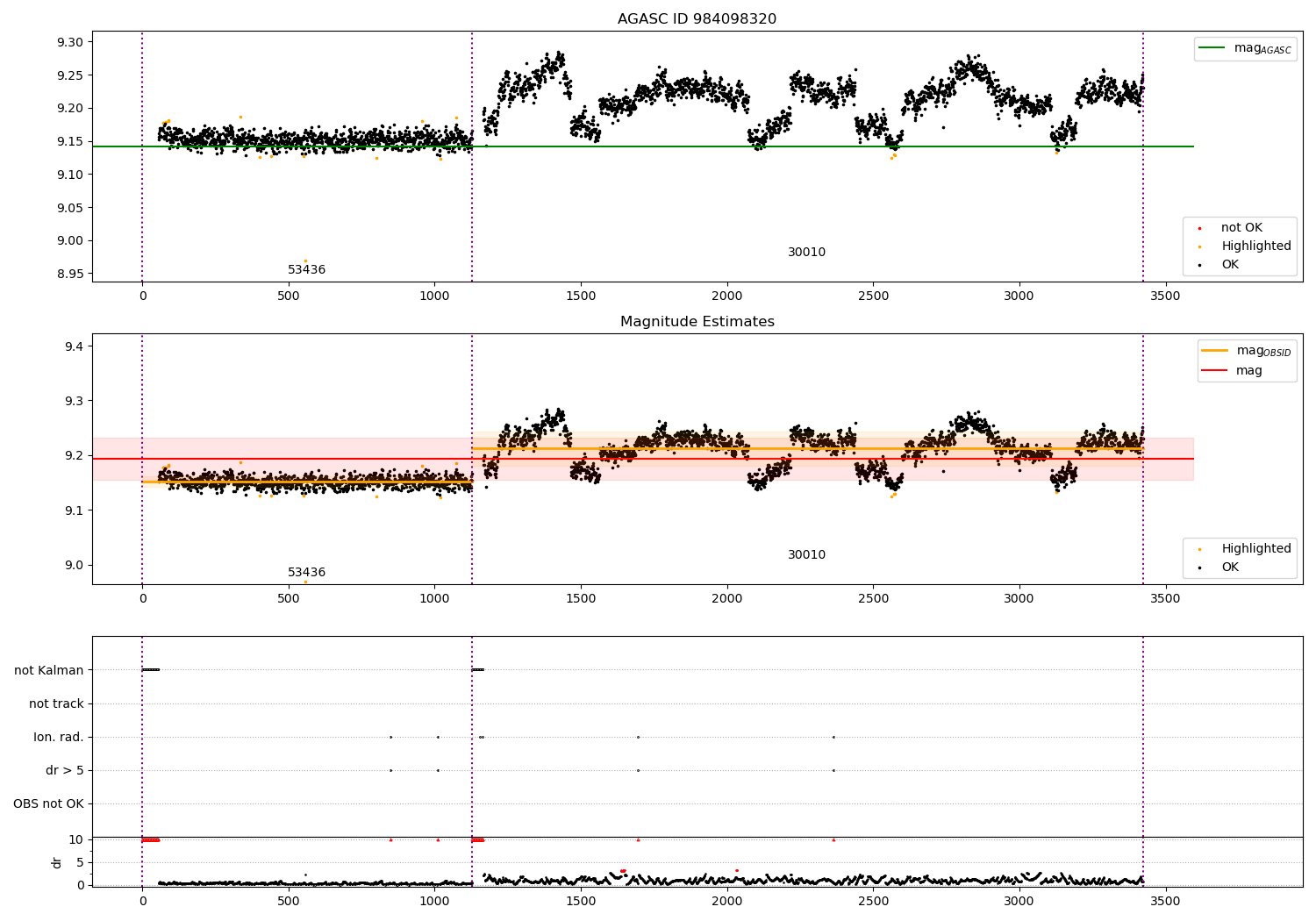This screenshot has height=921, width=1316.
Task: Click the '53436' obsid label in the Magnitude Estimates plot
Action: pos(306,572)
